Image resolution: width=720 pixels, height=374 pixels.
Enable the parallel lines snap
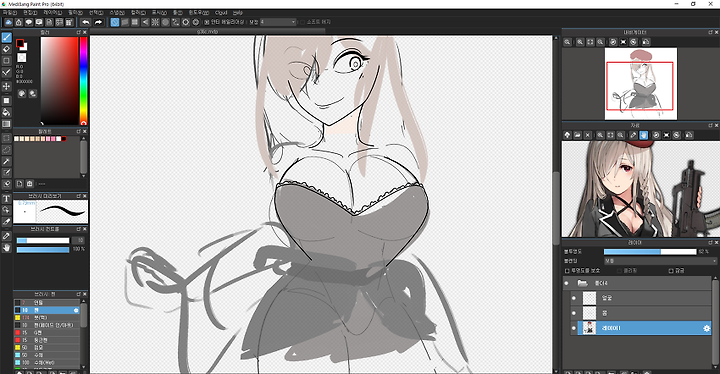[125, 22]
